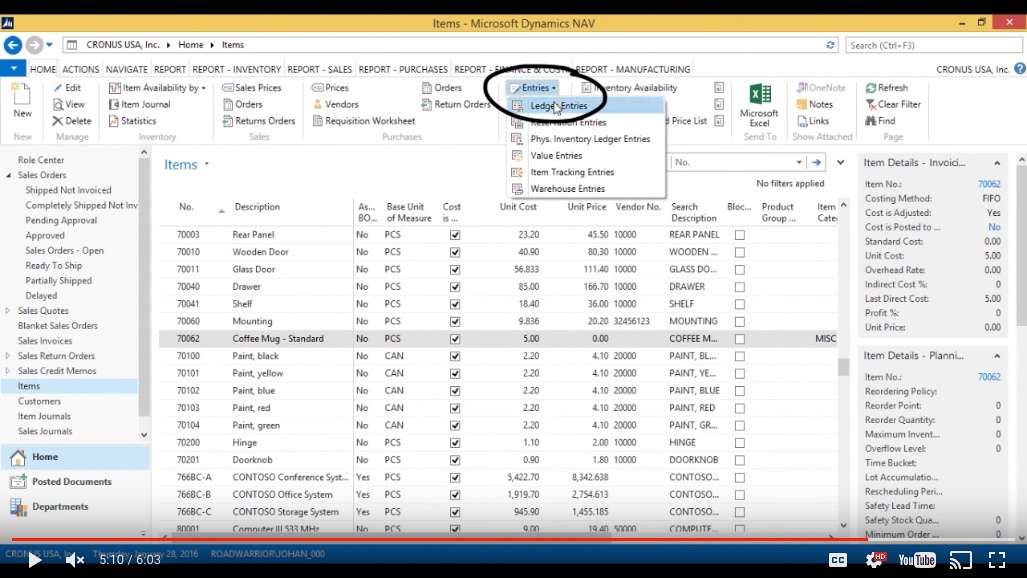Open item Statistics

[x=132, y=121]
